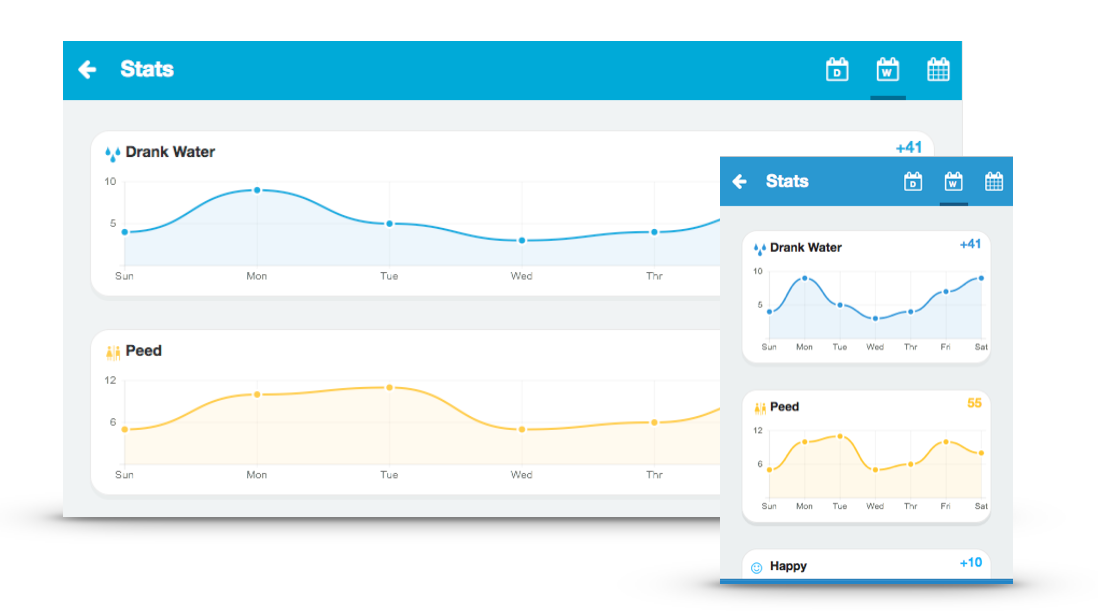Click 'Drank Water' heading in small window

click(805, 247)
